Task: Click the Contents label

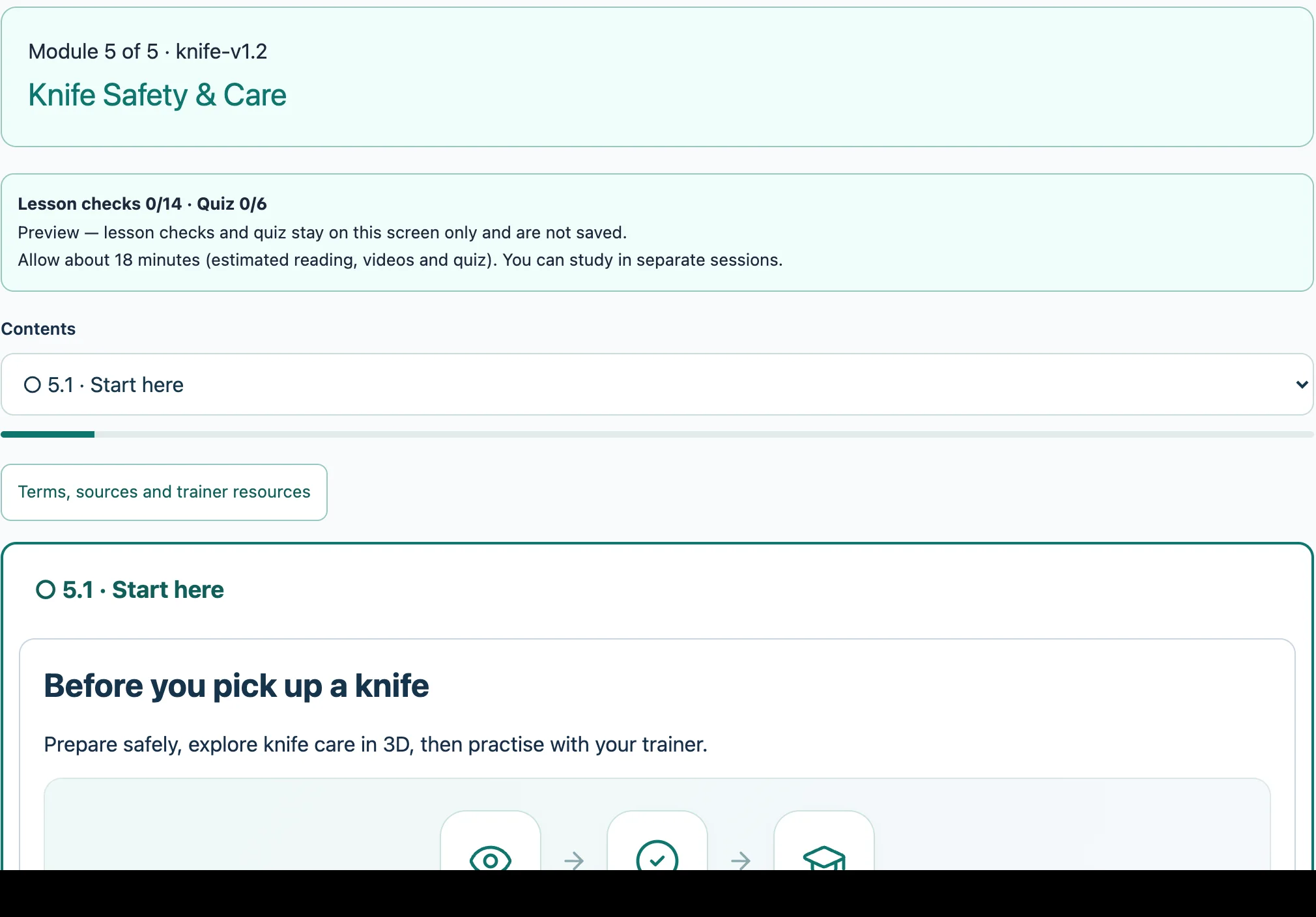Action: click(x=38, y=329)
